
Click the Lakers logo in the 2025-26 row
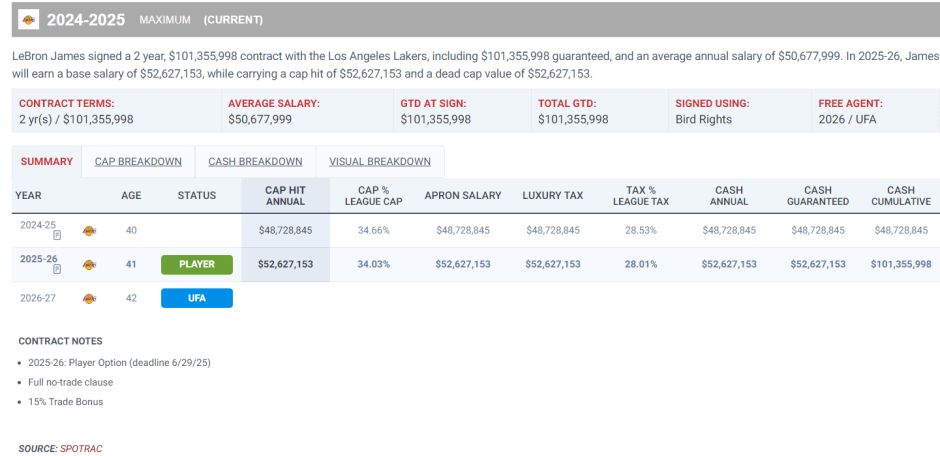pos(89,264)
